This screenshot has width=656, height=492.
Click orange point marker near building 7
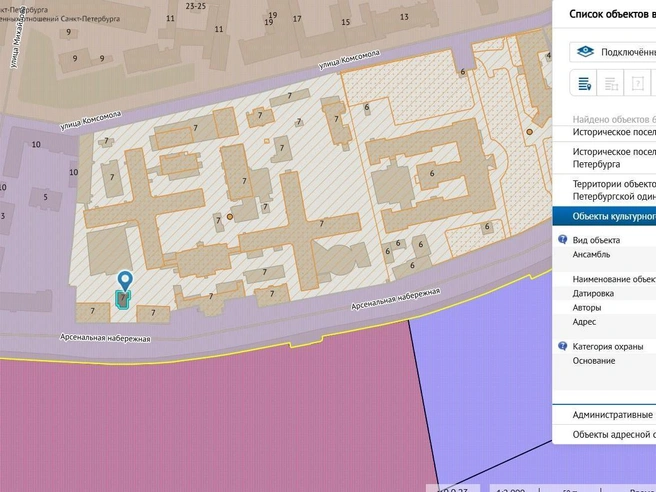[x=230, y=217]
